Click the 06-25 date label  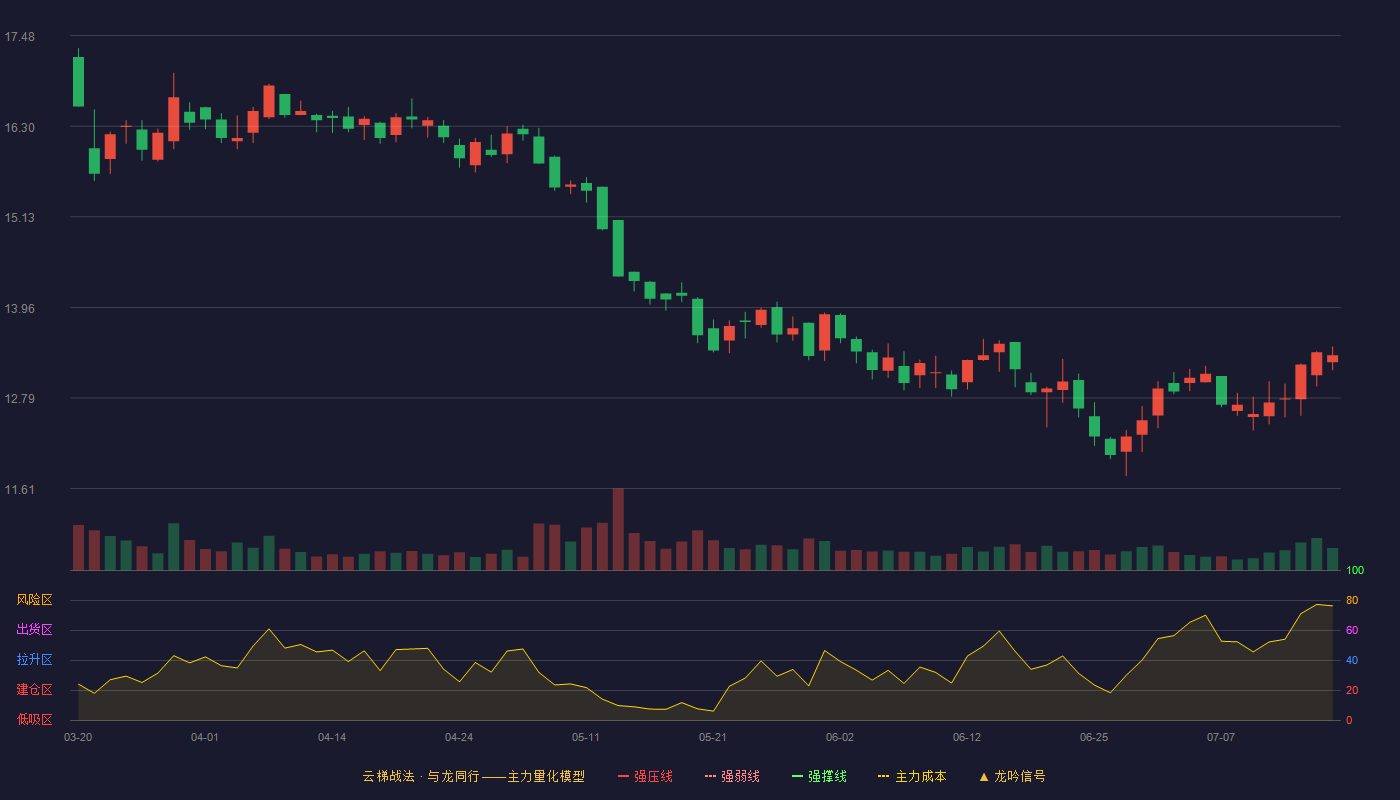click(x=1094, y=737)
